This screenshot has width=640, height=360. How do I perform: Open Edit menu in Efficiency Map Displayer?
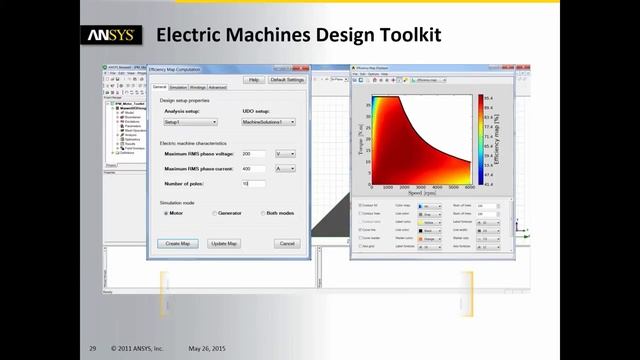tap(362, 74)
